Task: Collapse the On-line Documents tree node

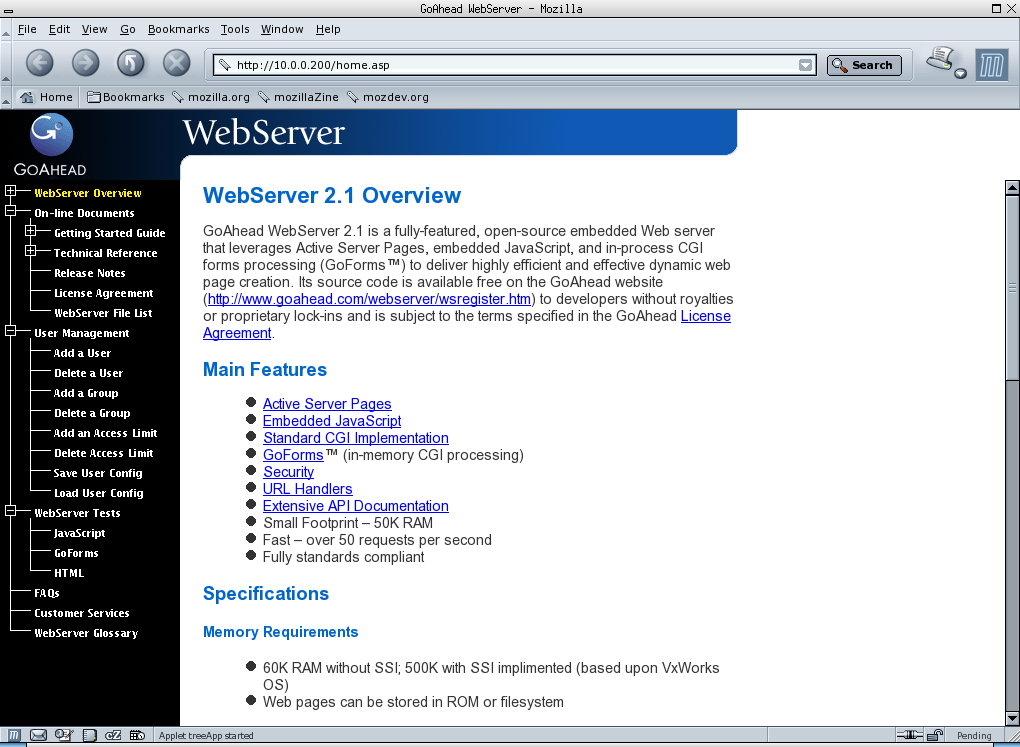Action: pos(10,211)
